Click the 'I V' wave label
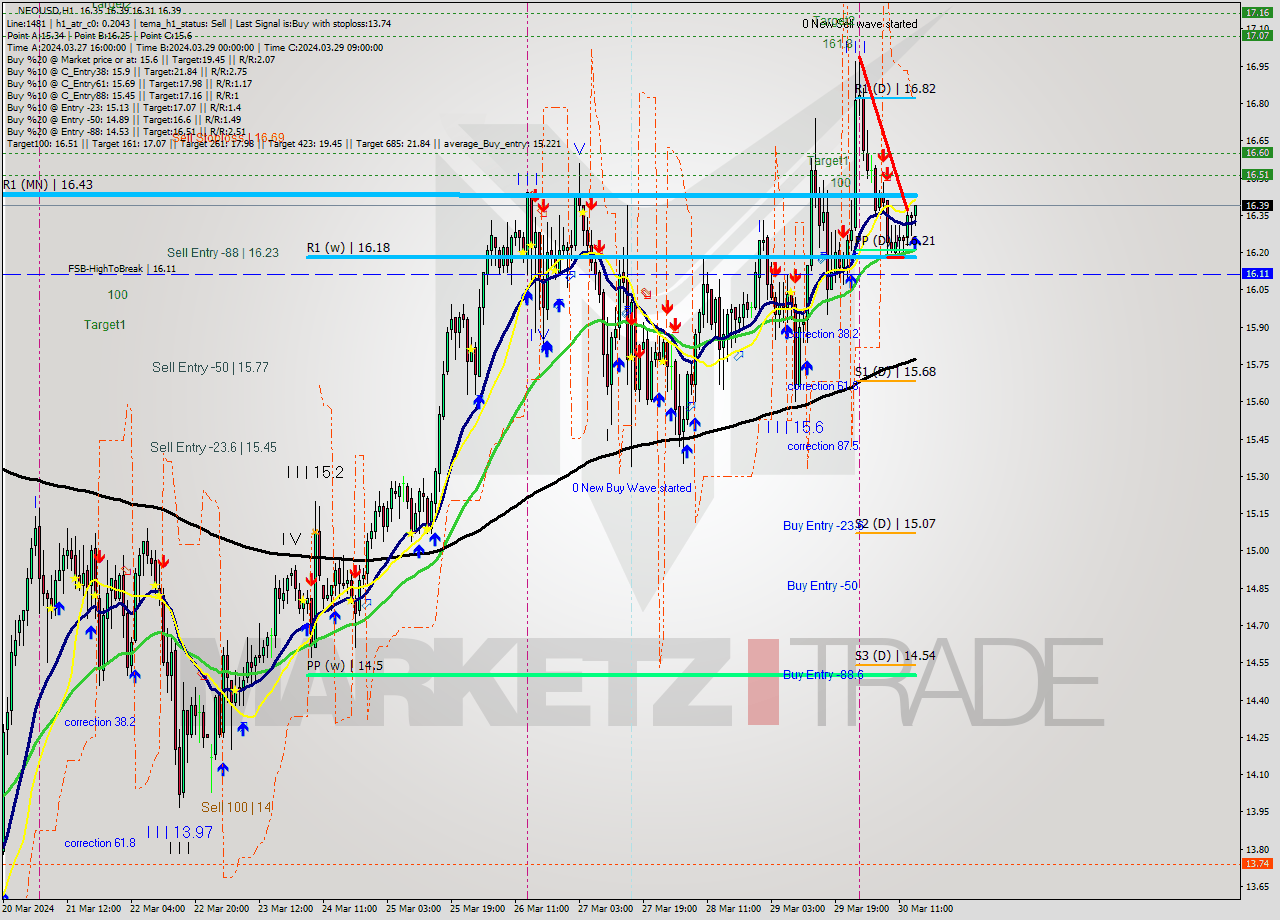Viewport: 1280px width, 920px height. 291,539
